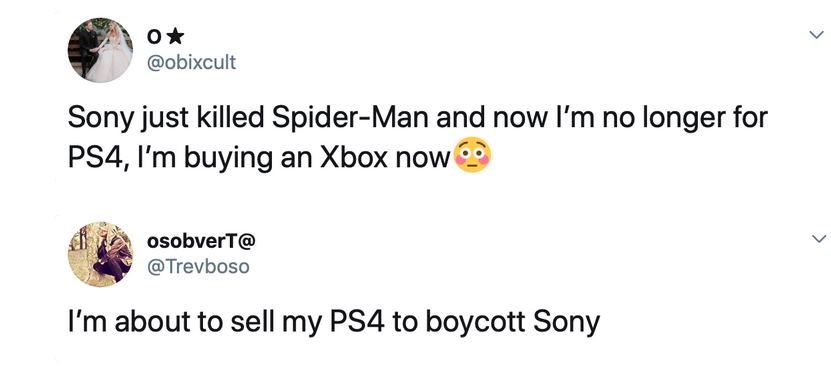Image resolution: width=831 pixels, height=377 pixels.
Task: Open the tweet starting "Sony just killed"
Action: point(417,137)
